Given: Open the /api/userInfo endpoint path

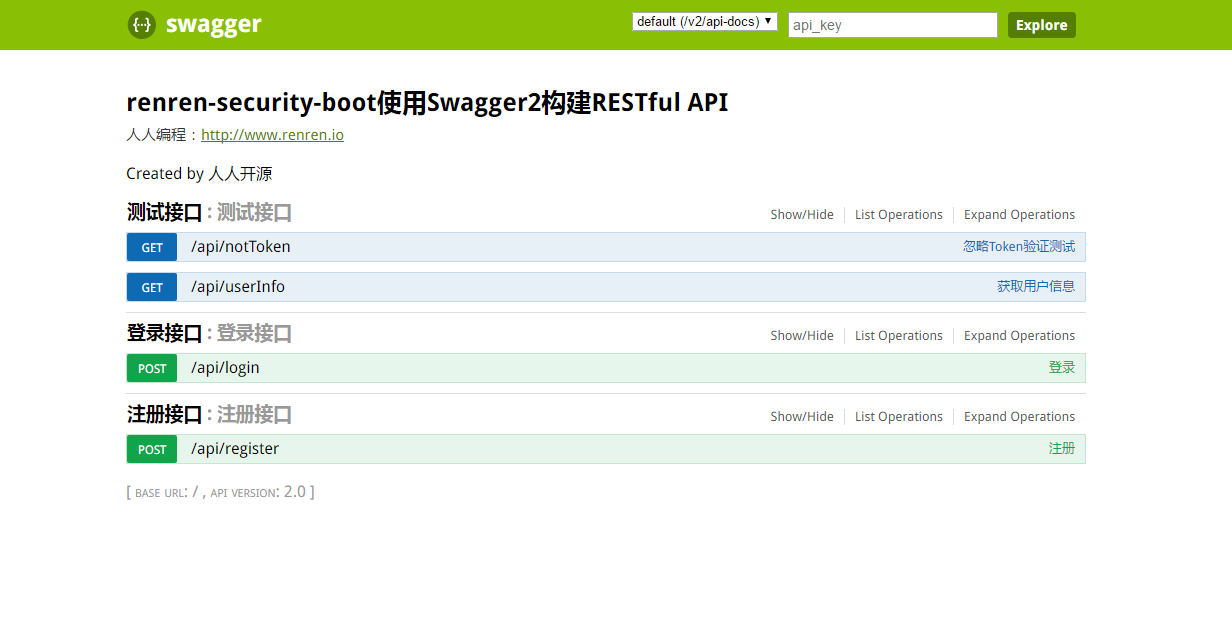Looking at the screenshot, I should (238, 287).
